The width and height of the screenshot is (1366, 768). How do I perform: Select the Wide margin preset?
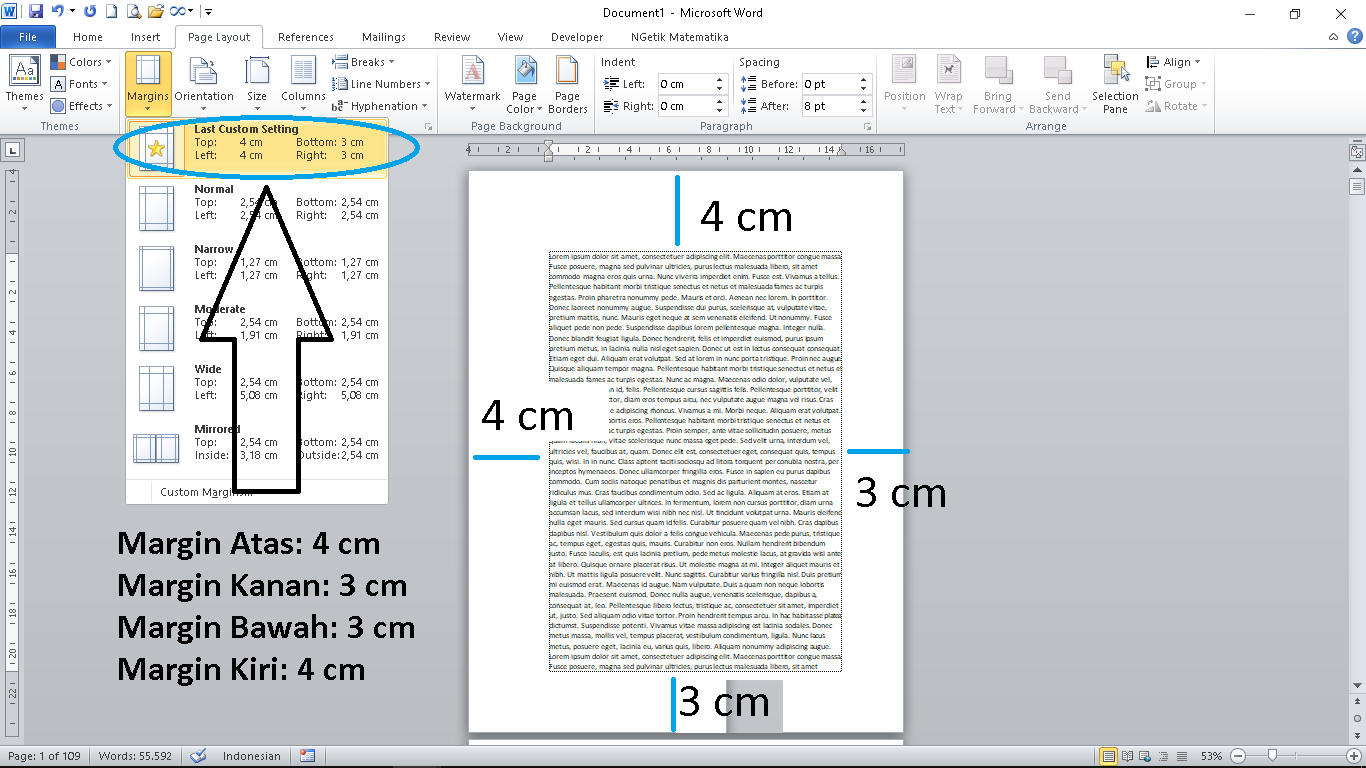257,389
